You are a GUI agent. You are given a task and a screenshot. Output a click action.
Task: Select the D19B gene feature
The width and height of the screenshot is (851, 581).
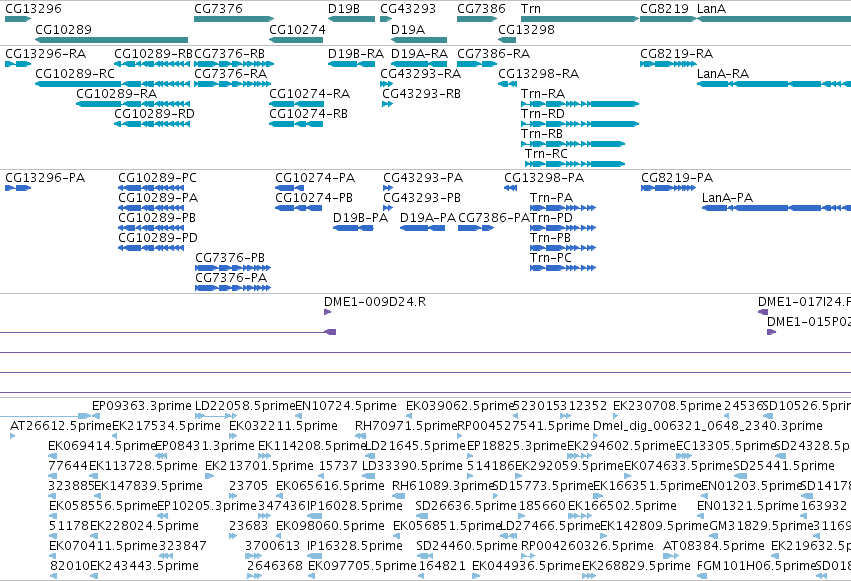point(352,19)
